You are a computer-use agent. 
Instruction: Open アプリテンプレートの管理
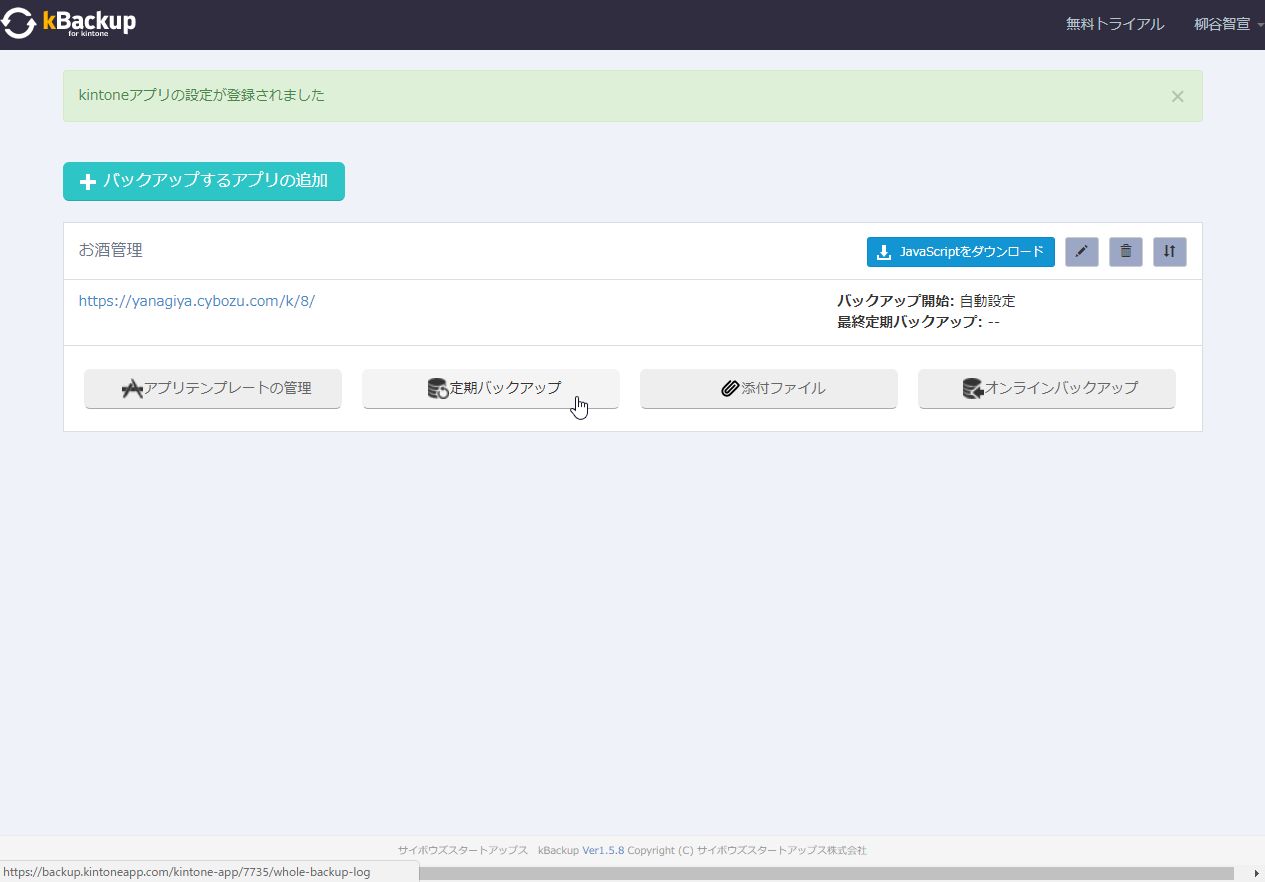pyautogui.click(x=213, y=389)
